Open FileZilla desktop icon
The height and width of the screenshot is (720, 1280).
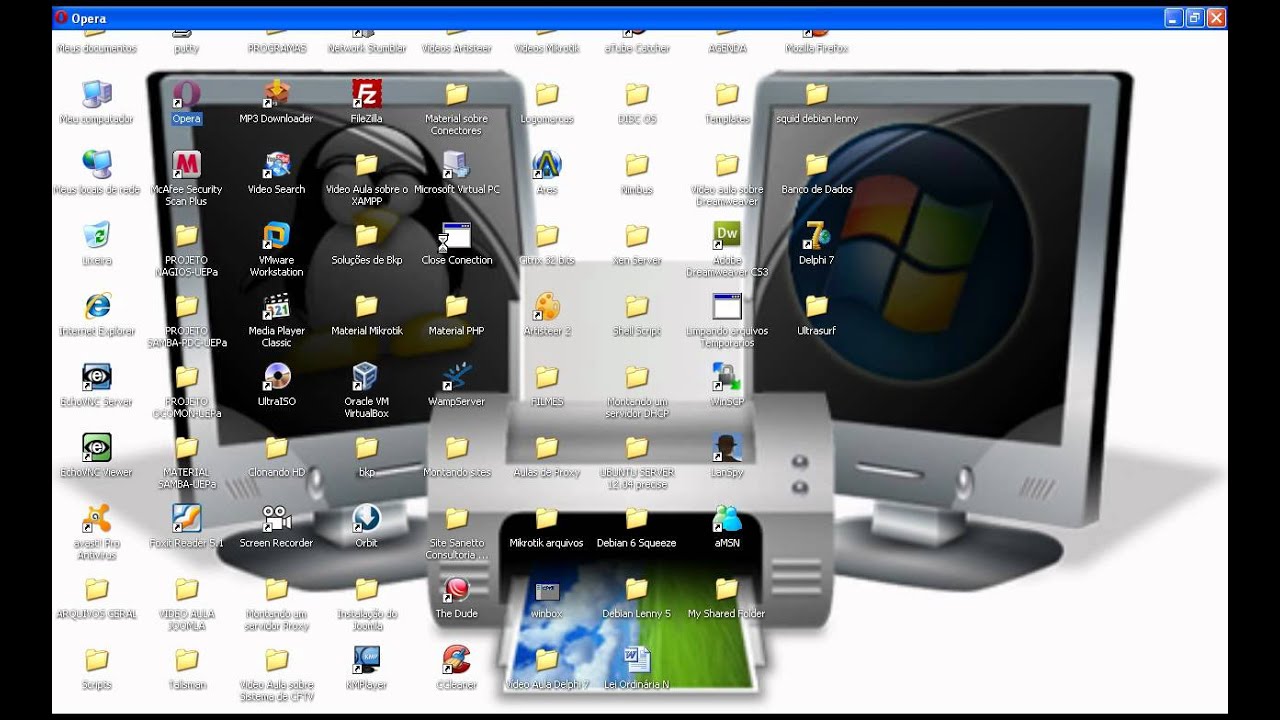367,95
